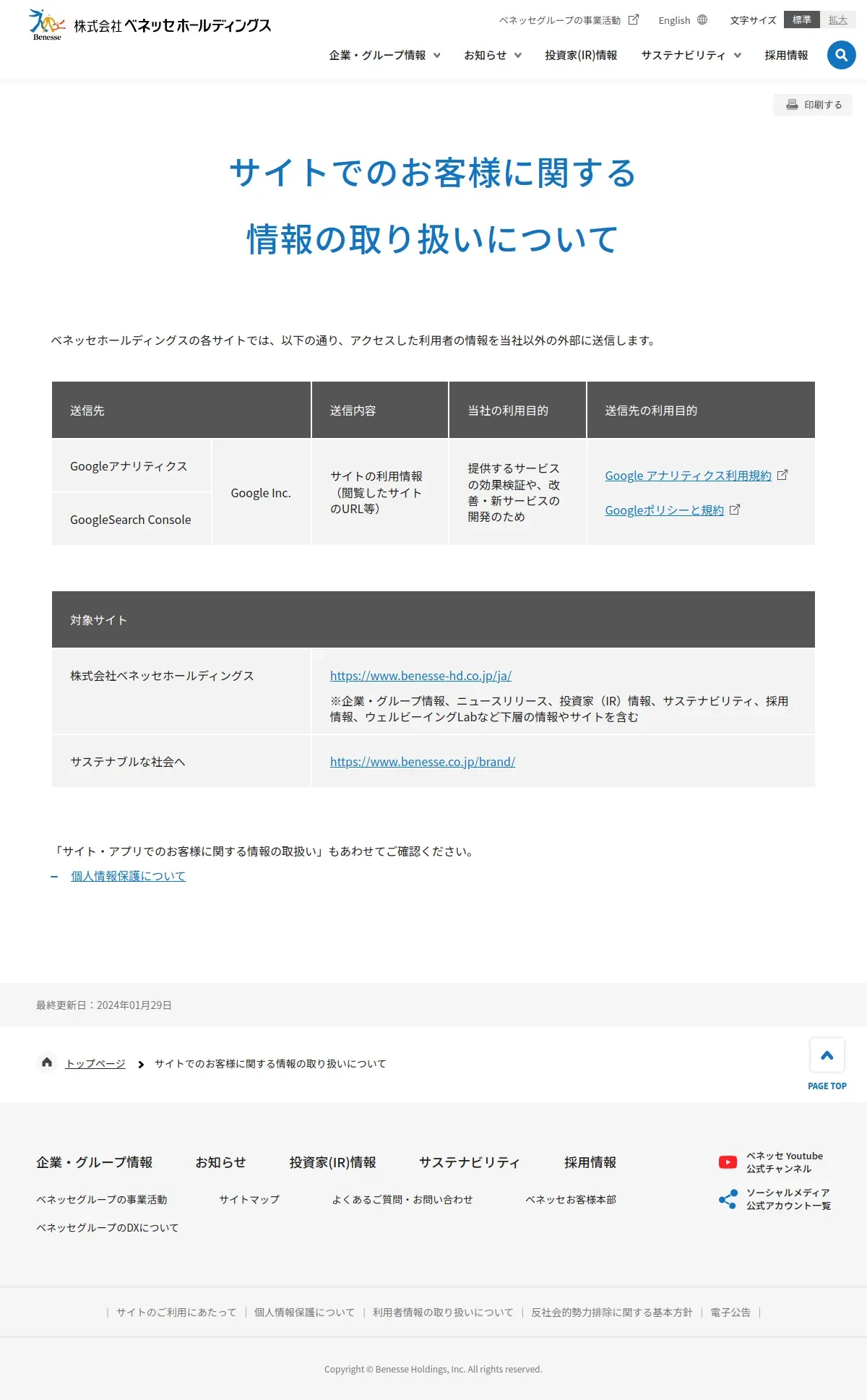
Task: Click 対象サイト table header
Action: [x=433, y=619]
